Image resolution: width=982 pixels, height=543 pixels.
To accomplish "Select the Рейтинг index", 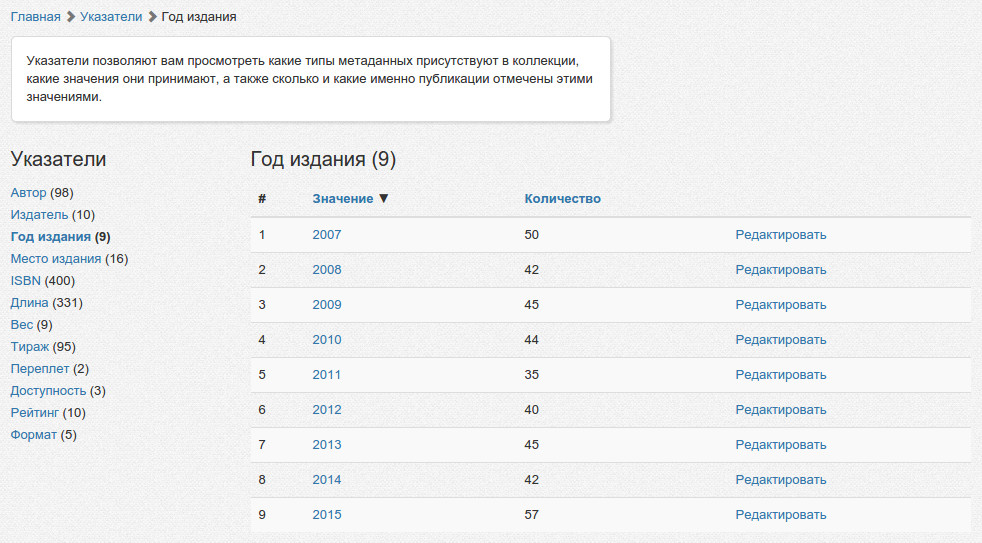I will 35,413.
